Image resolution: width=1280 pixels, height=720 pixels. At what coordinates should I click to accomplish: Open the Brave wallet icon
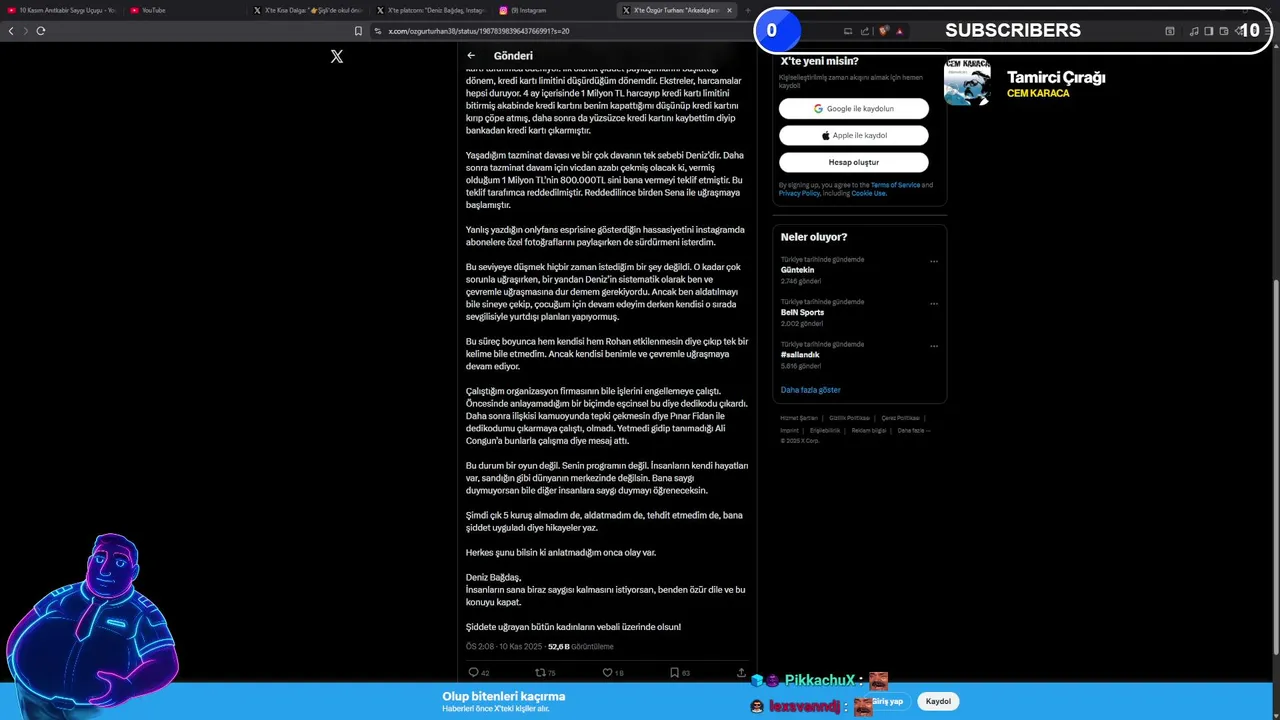point(1224,31)
